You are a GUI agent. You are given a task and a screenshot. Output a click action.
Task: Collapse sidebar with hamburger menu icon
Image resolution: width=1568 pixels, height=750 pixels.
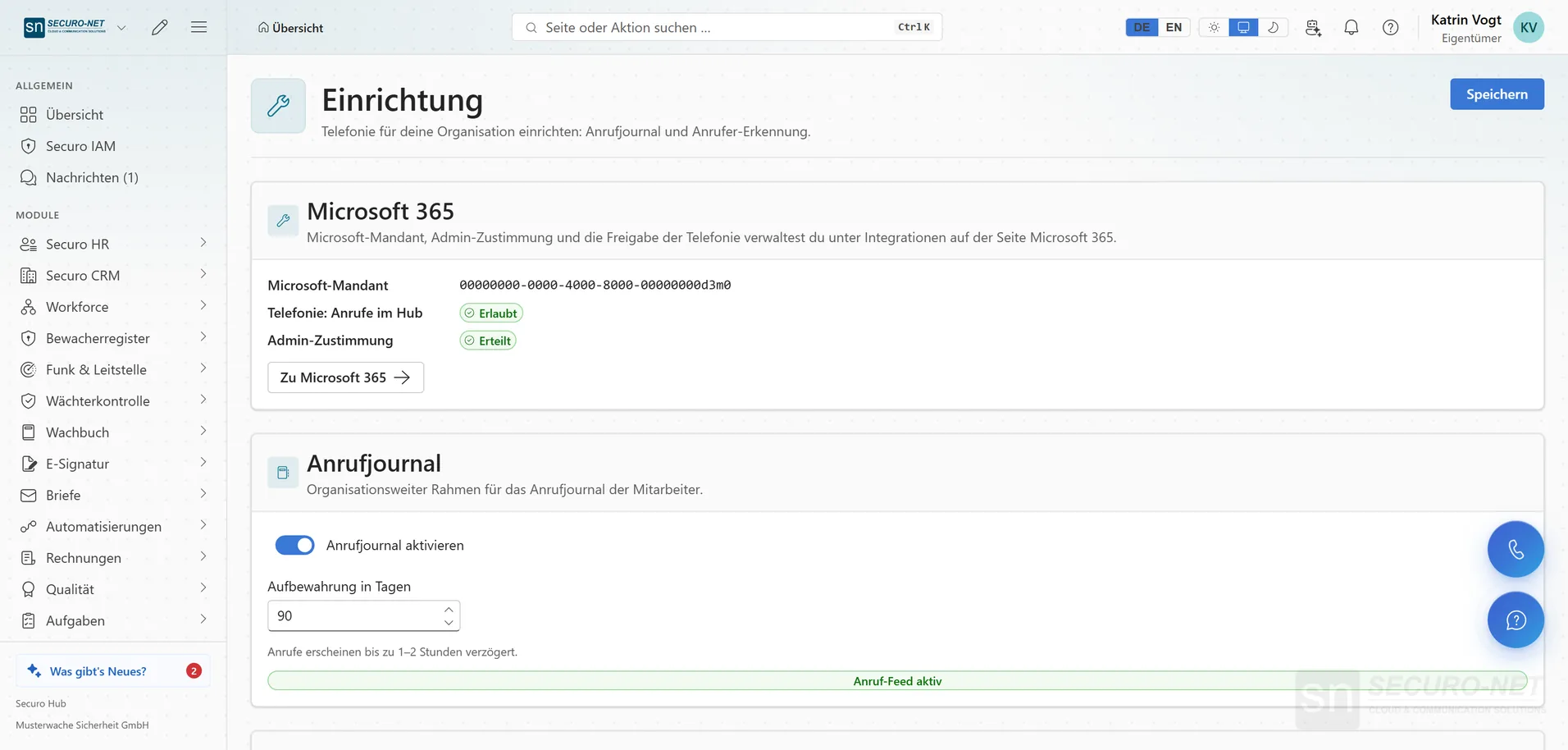(x=198, y=27)
